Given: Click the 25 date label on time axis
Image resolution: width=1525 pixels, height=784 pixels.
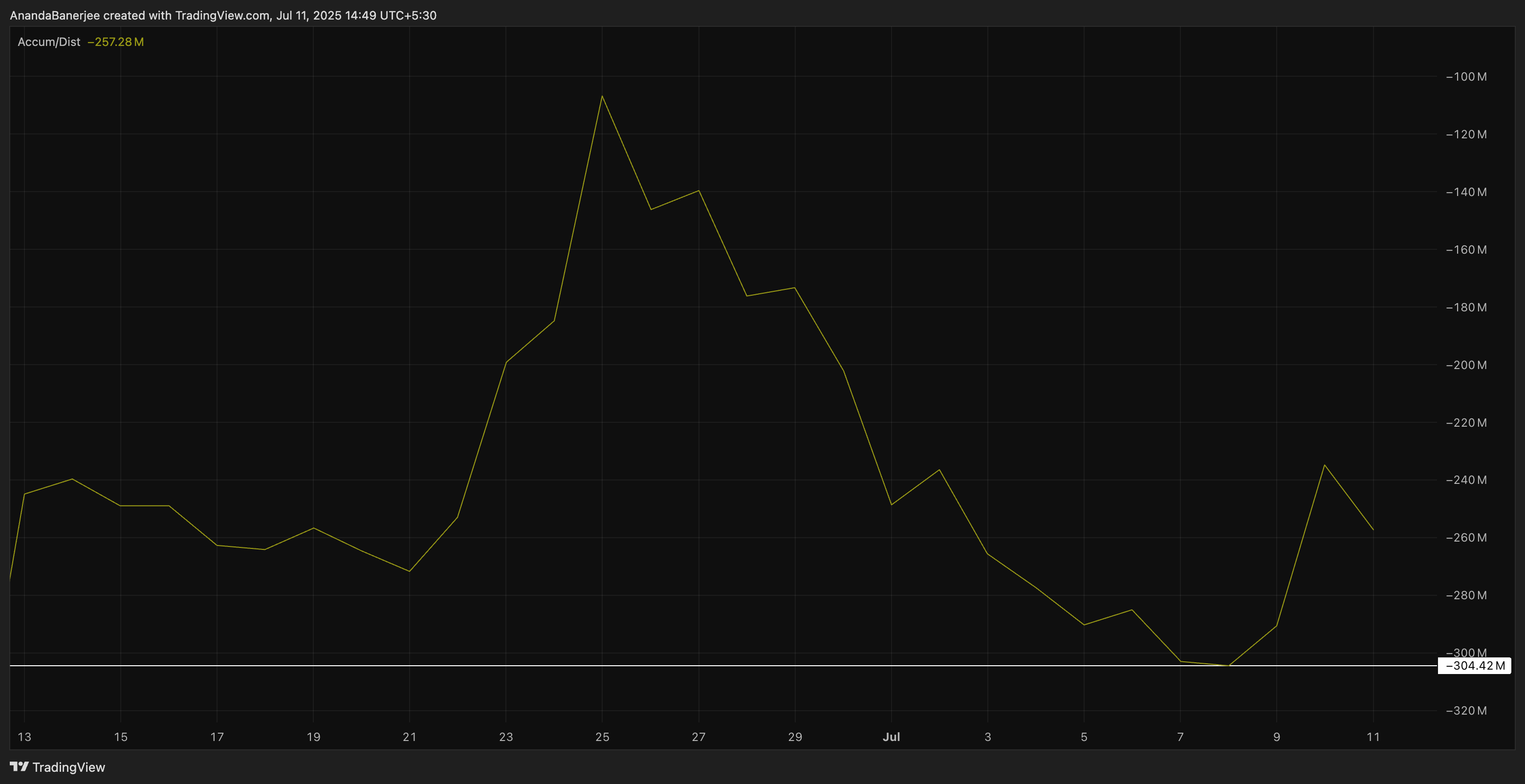Looking at the screenshot, I should pyautogui.click(x=602, y=737).
